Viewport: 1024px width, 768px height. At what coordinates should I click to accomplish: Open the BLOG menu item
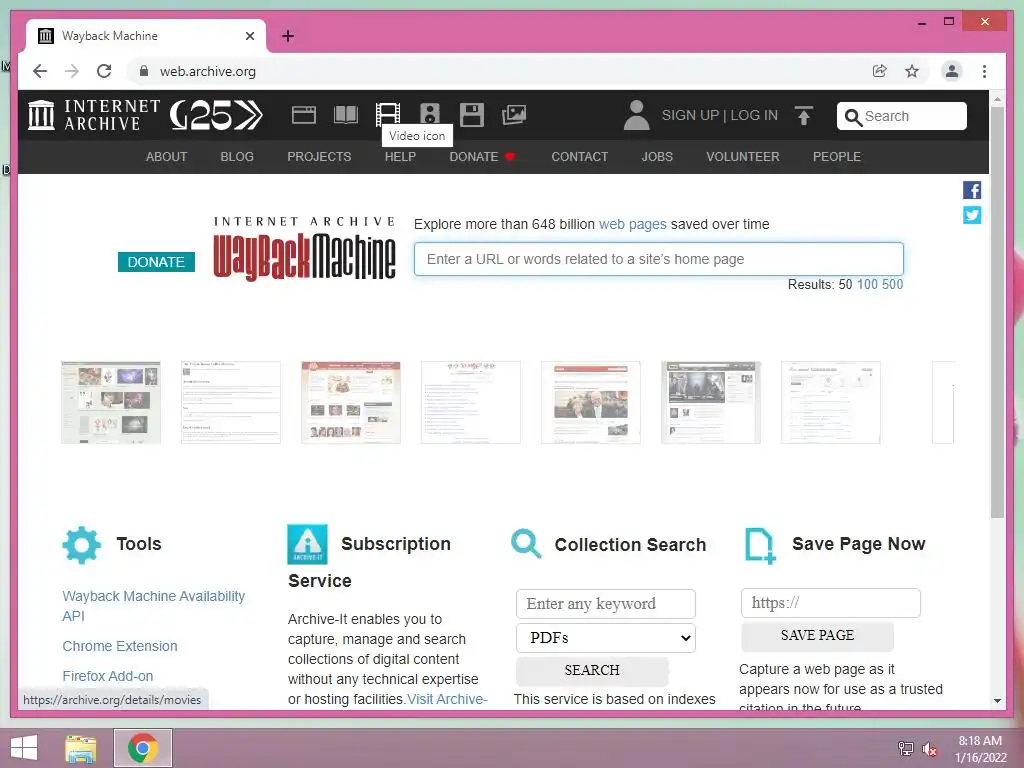(x=237, y=157)
